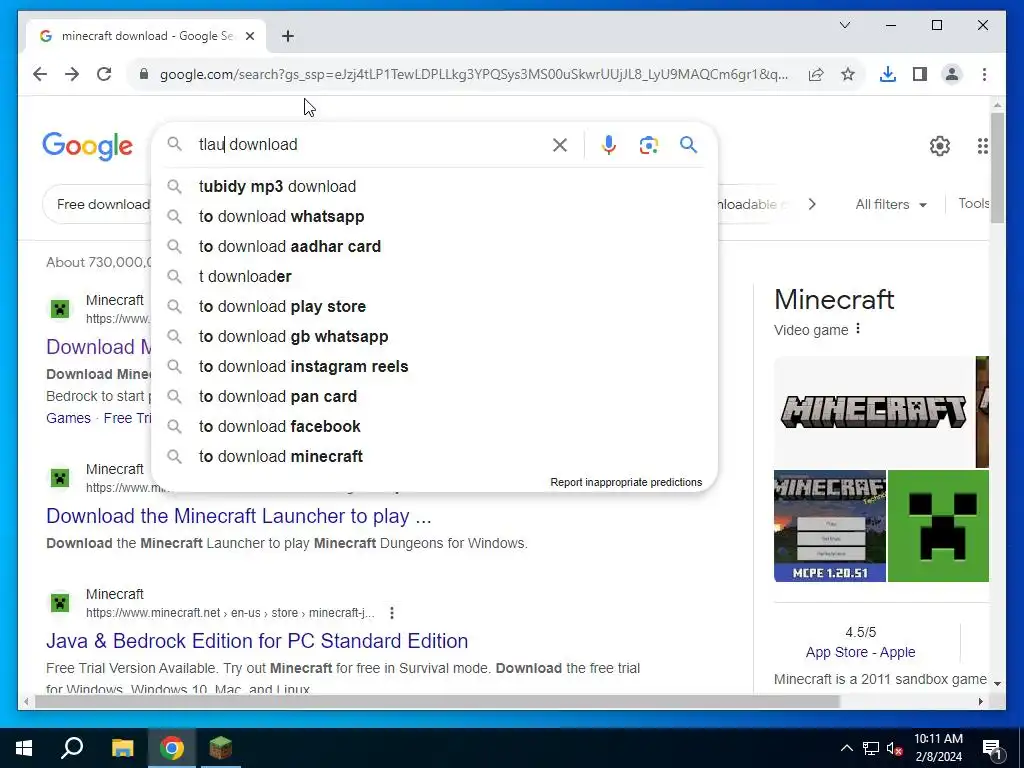1024x768 pixels.
Task: Select suggestion to download instagram reels
Action: pyautogui.click(x=434, y=367)
